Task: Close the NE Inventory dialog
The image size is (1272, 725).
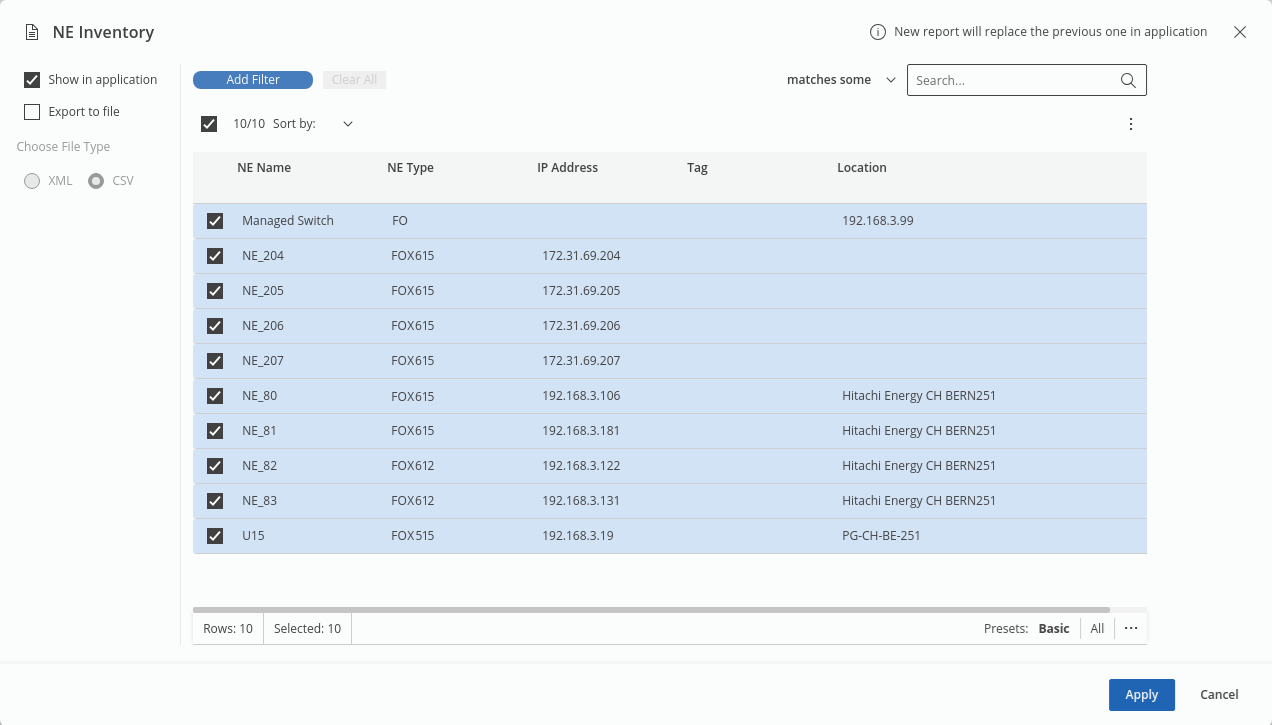Action: coord(1240,32)
